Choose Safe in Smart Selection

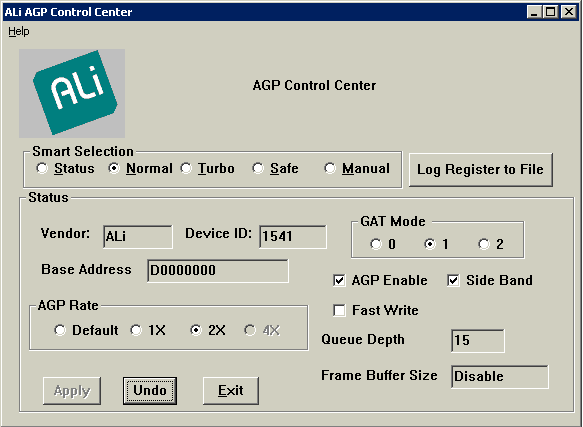click(275, 168)
